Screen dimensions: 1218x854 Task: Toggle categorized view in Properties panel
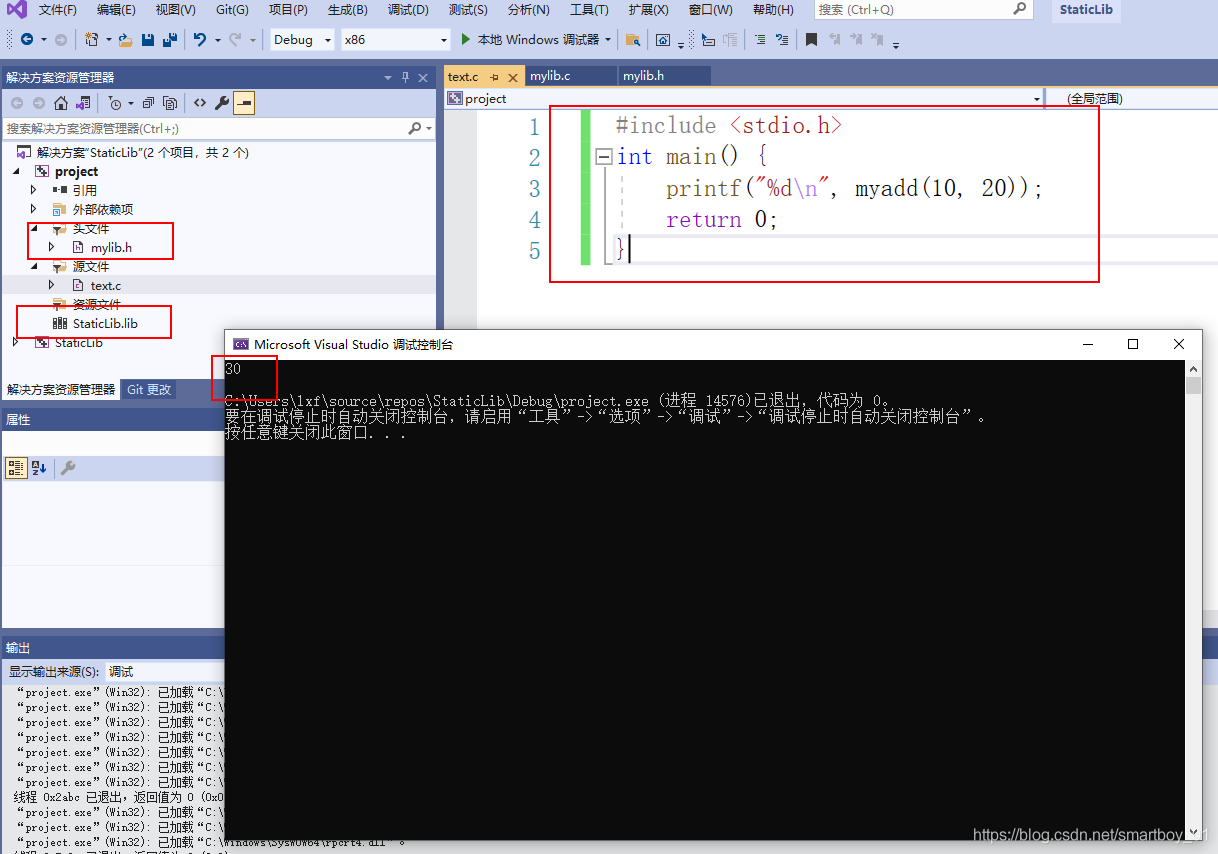16,468
